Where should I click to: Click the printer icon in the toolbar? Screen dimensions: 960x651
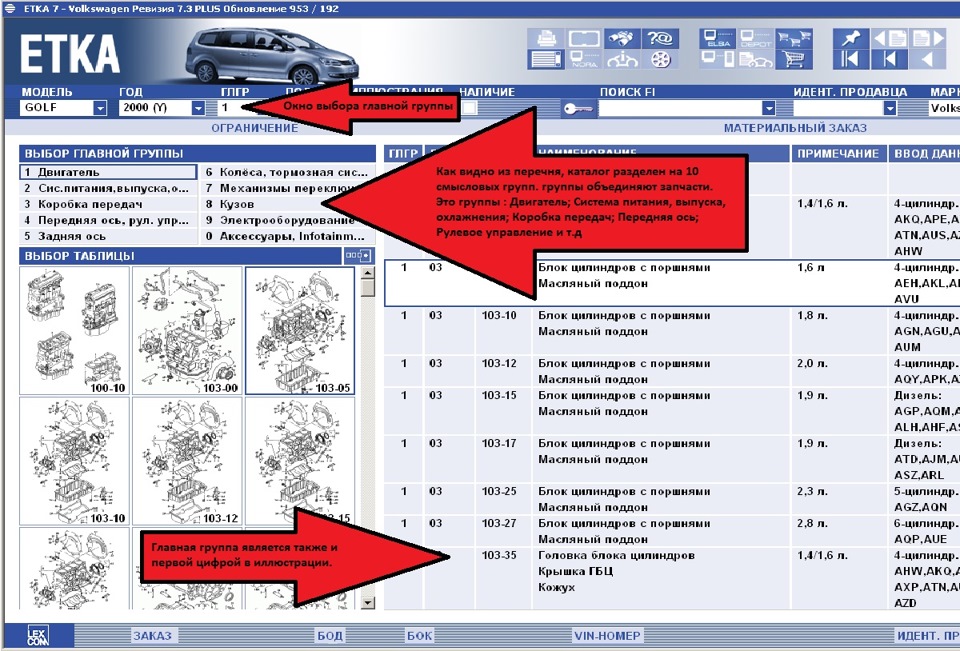546,39
